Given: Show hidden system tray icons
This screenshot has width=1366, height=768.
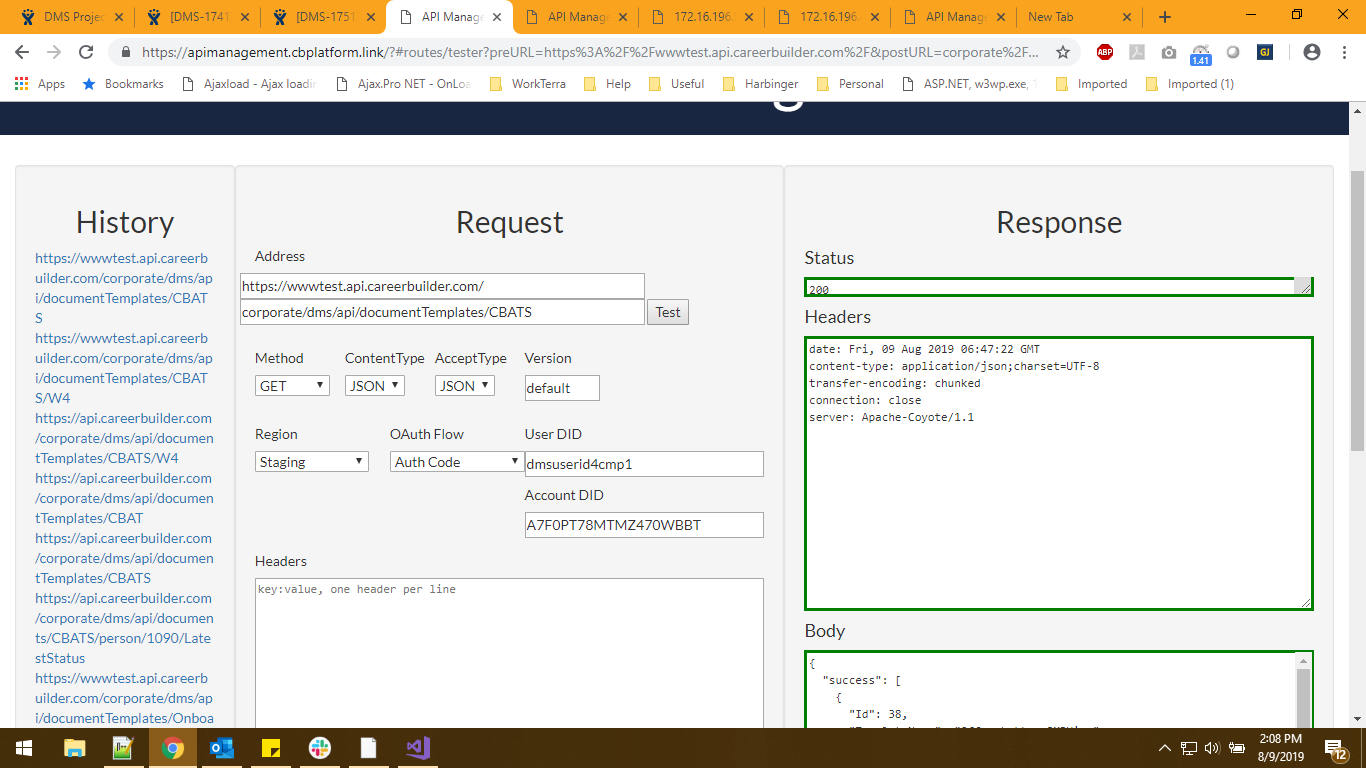Looking at the screenshot, I should (x=1165, y=748).
